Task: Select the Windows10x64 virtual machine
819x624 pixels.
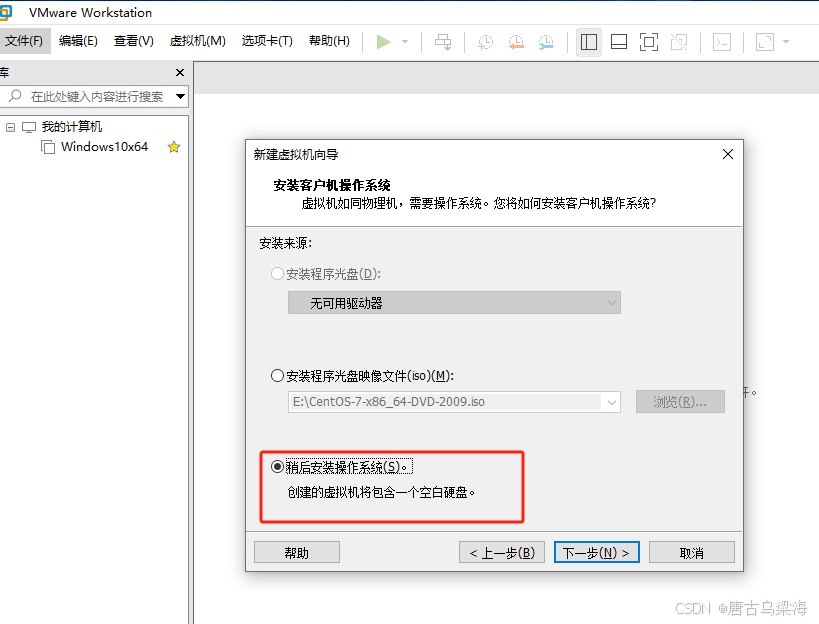Action: click(104, 147)
